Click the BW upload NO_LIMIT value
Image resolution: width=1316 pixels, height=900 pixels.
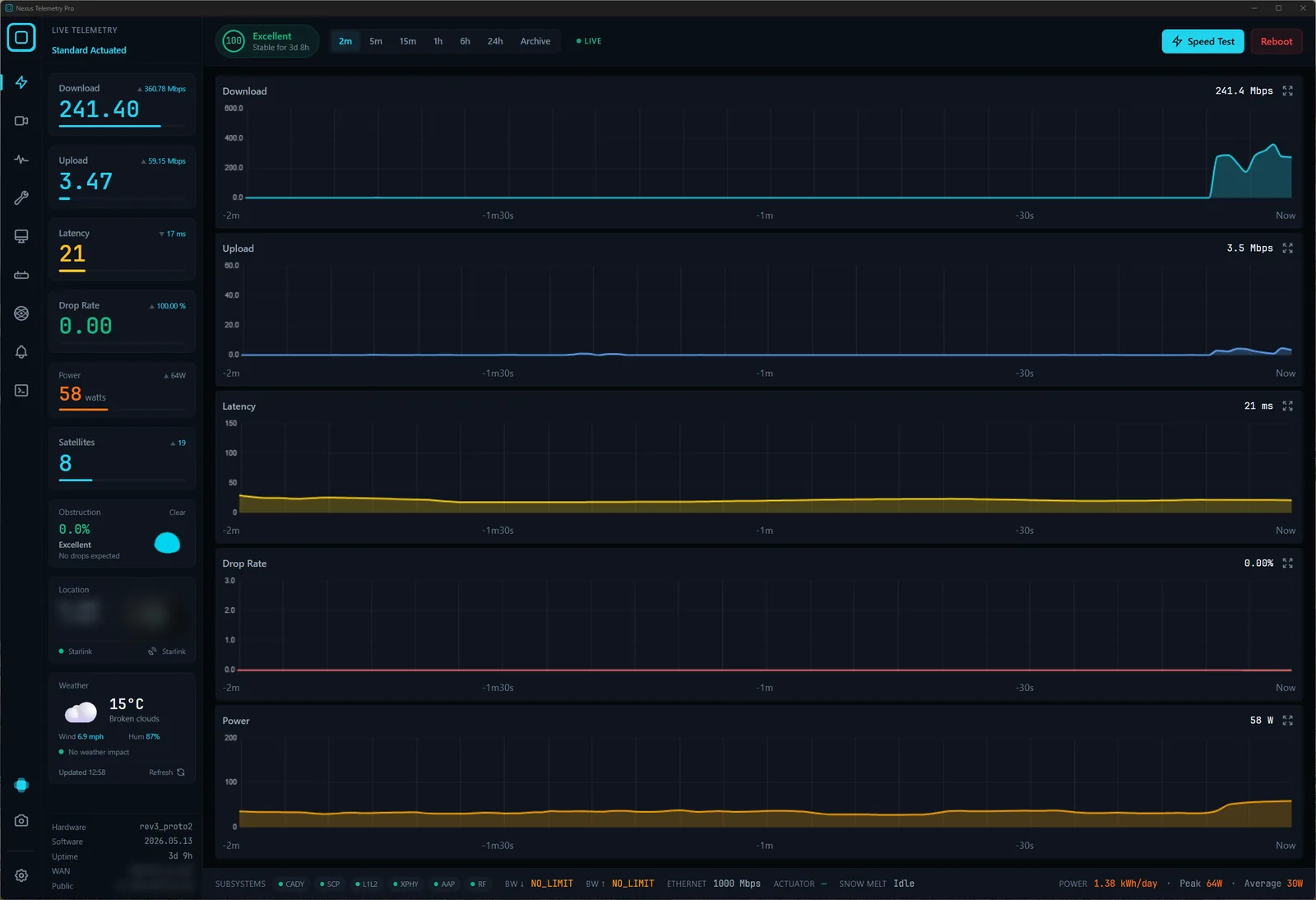tap(633, 884)
